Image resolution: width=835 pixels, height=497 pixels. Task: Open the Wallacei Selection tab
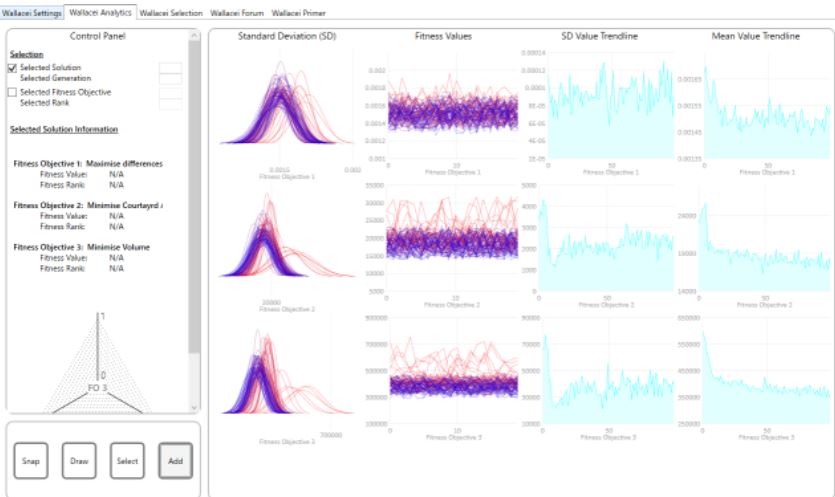click(x=171, y=12)
